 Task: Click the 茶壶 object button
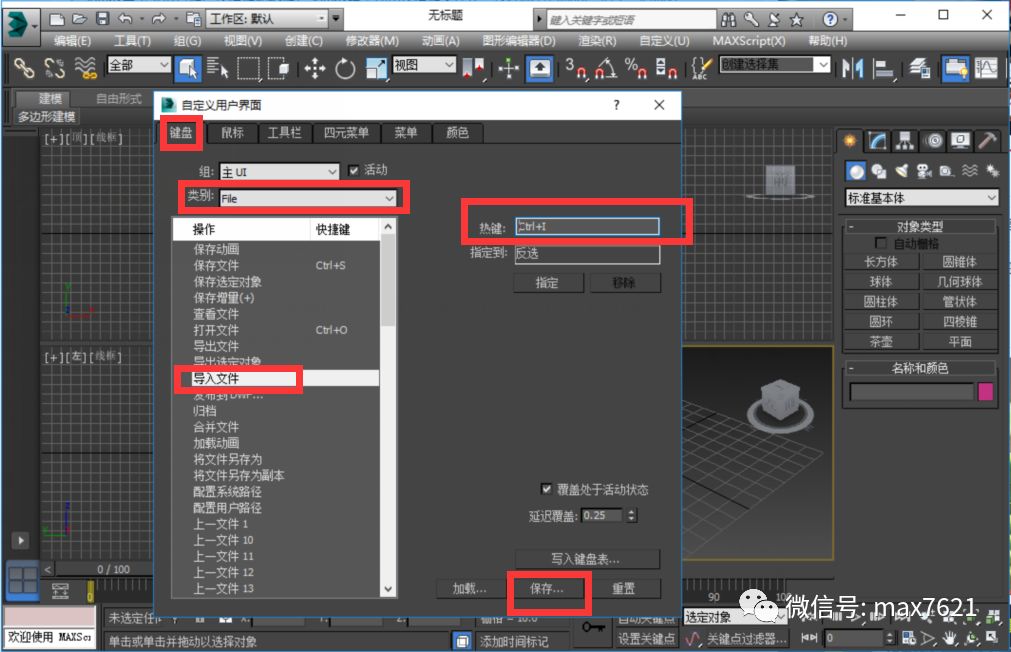(881, 341)
